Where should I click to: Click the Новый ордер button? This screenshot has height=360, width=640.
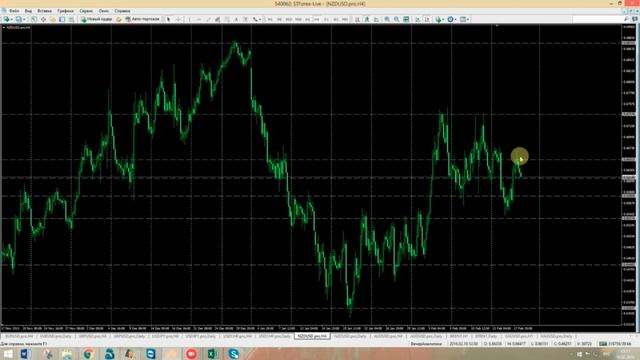[x=97, y=19]
